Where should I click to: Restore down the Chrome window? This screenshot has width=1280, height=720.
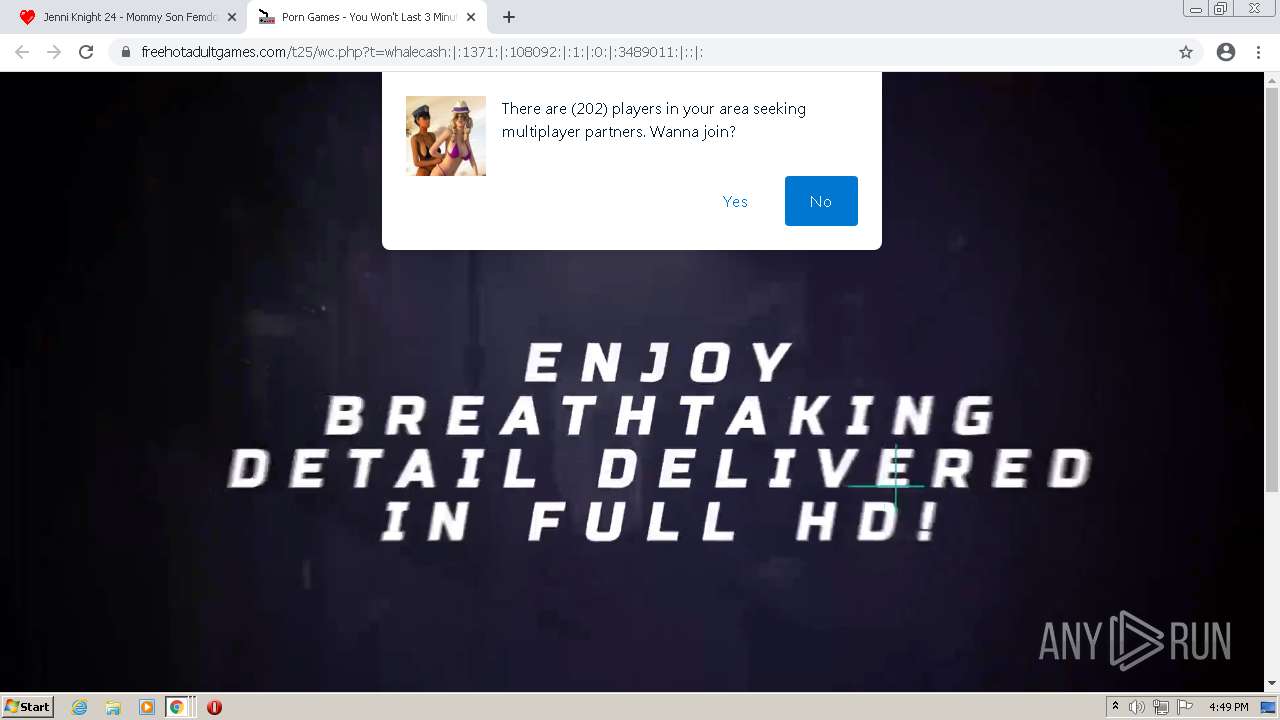tap(1221, 9)
